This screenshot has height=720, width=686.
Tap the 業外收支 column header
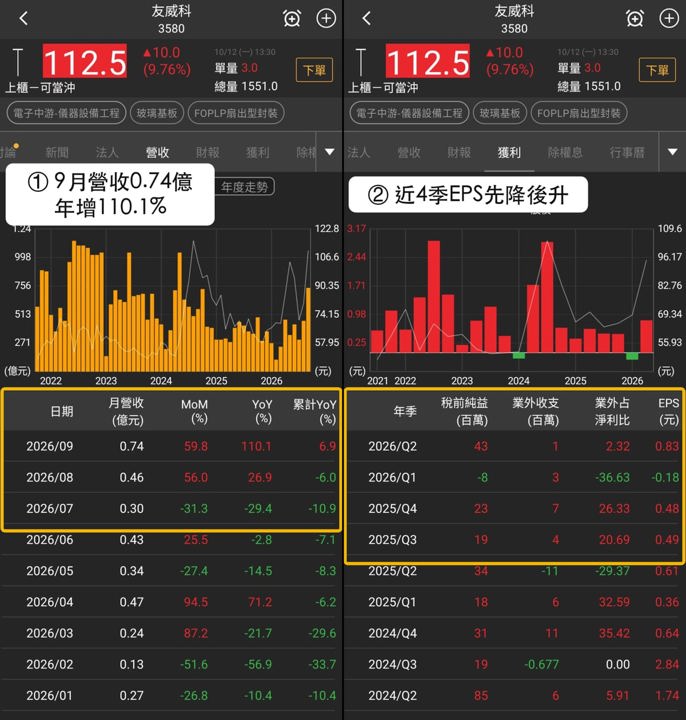[x=536, y=411]
